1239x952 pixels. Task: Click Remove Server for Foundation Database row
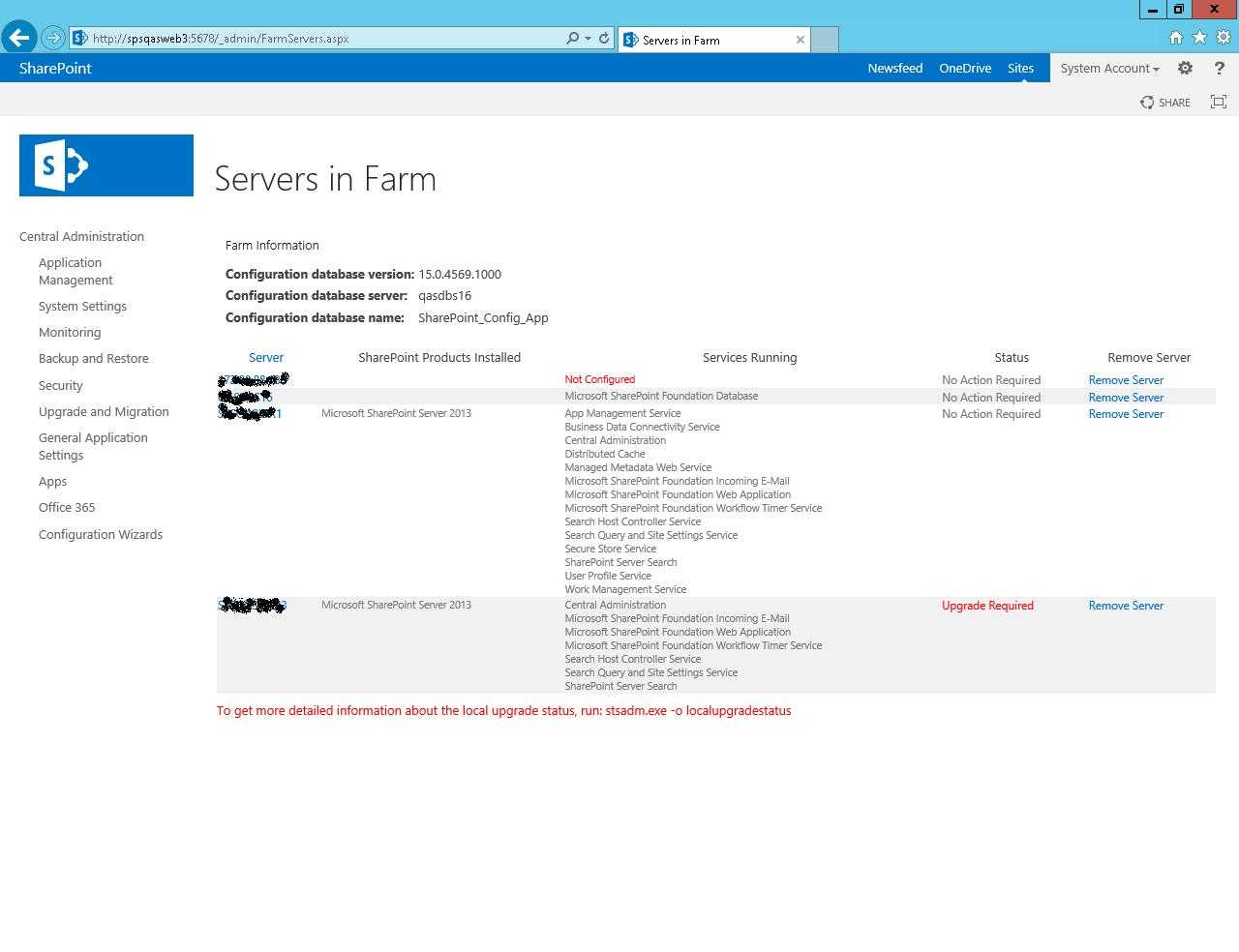coord(1126,397)
